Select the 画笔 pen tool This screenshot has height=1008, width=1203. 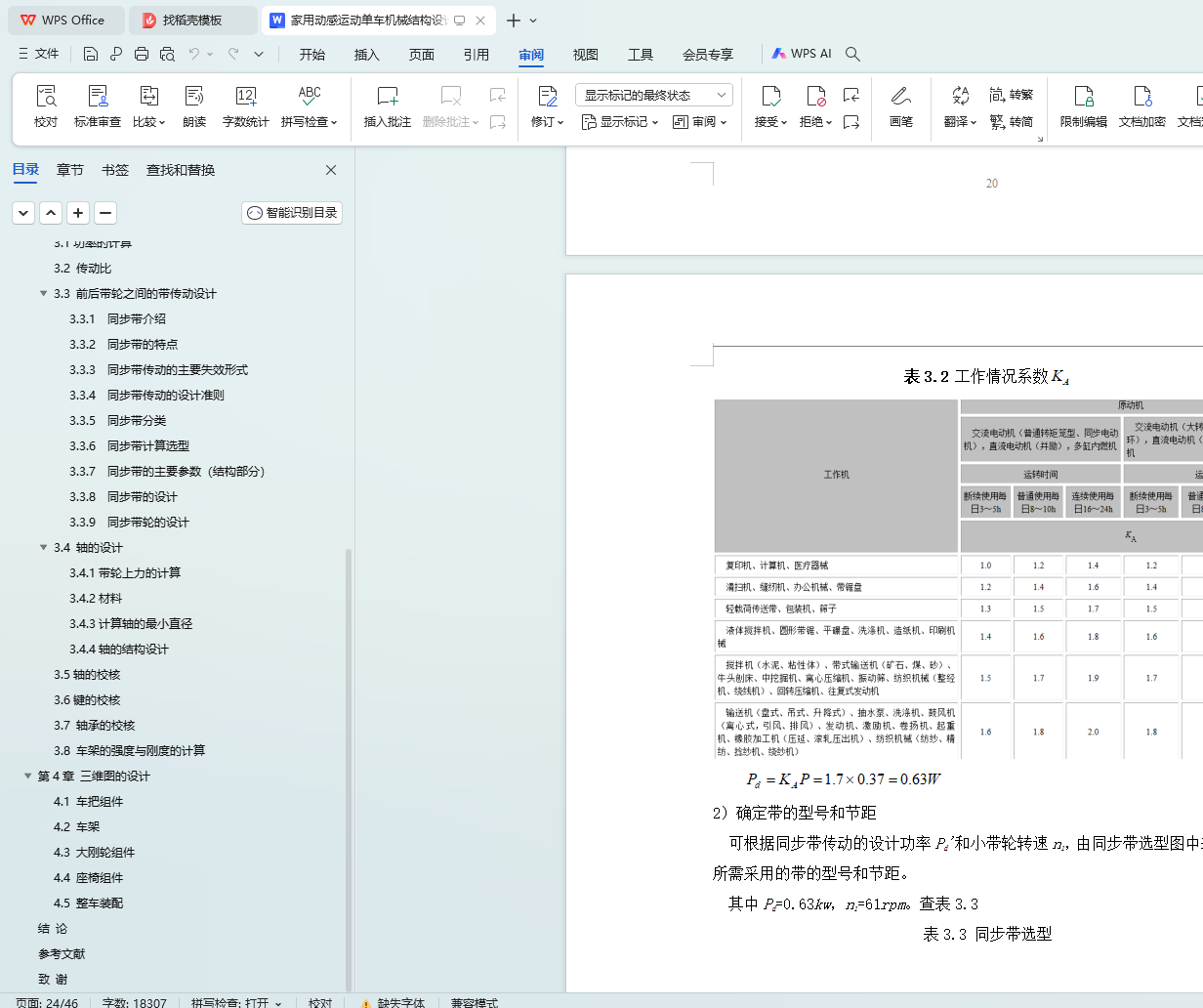[x=901, y=106]
